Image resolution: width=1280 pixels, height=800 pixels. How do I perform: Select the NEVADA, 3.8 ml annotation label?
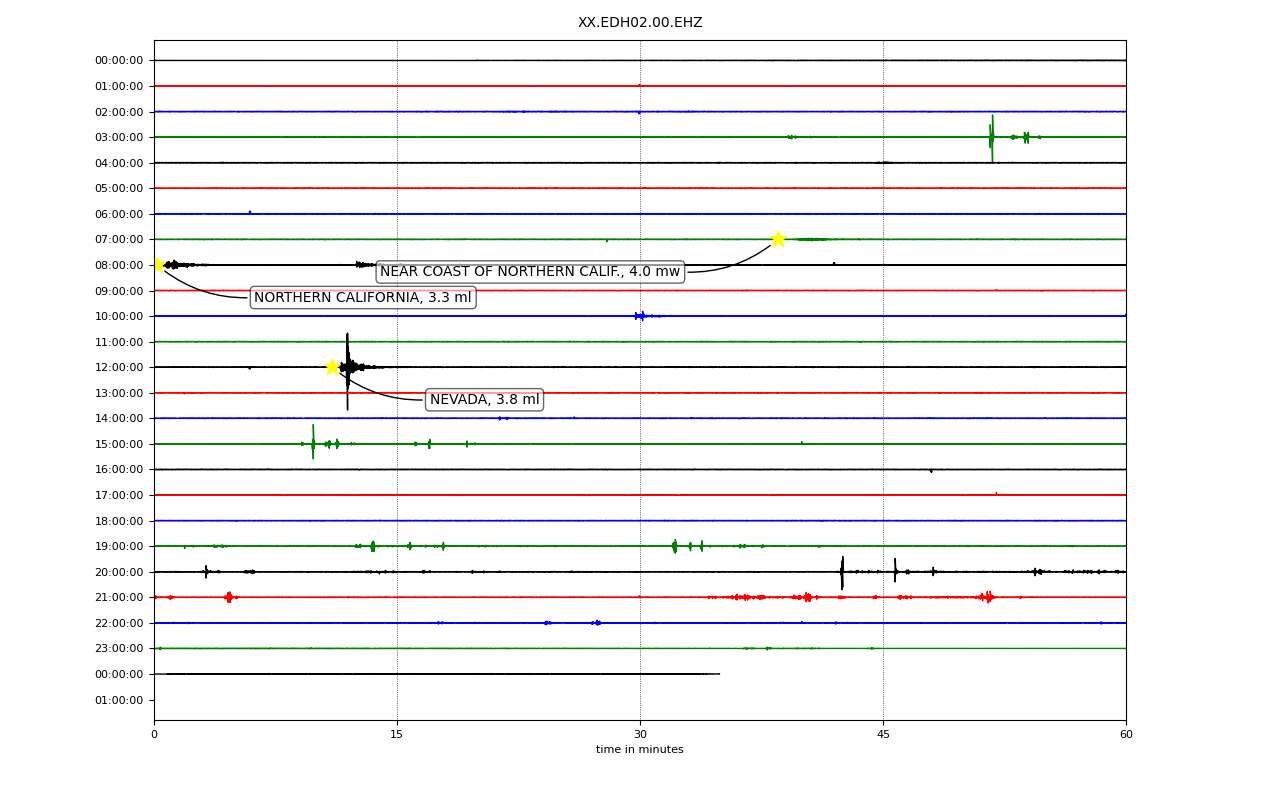click(x=485, y=400)
